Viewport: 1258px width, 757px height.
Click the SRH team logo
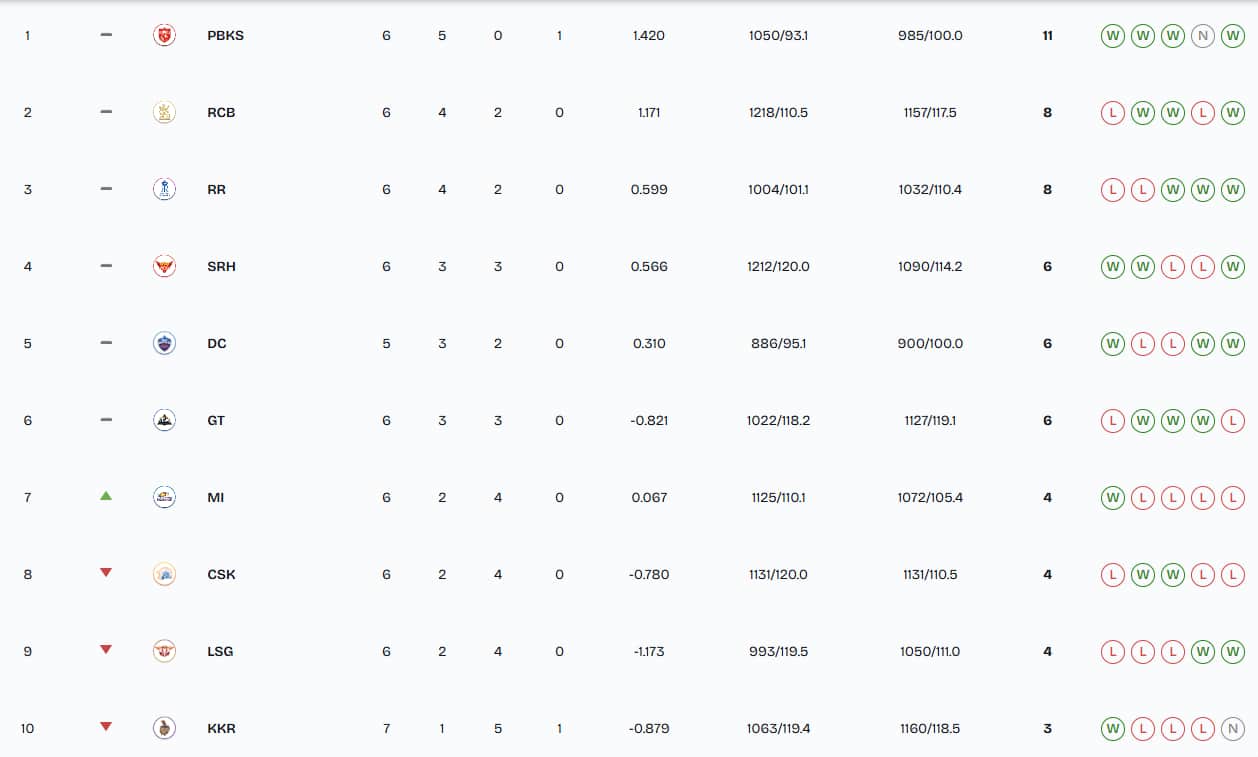(164, 267)
